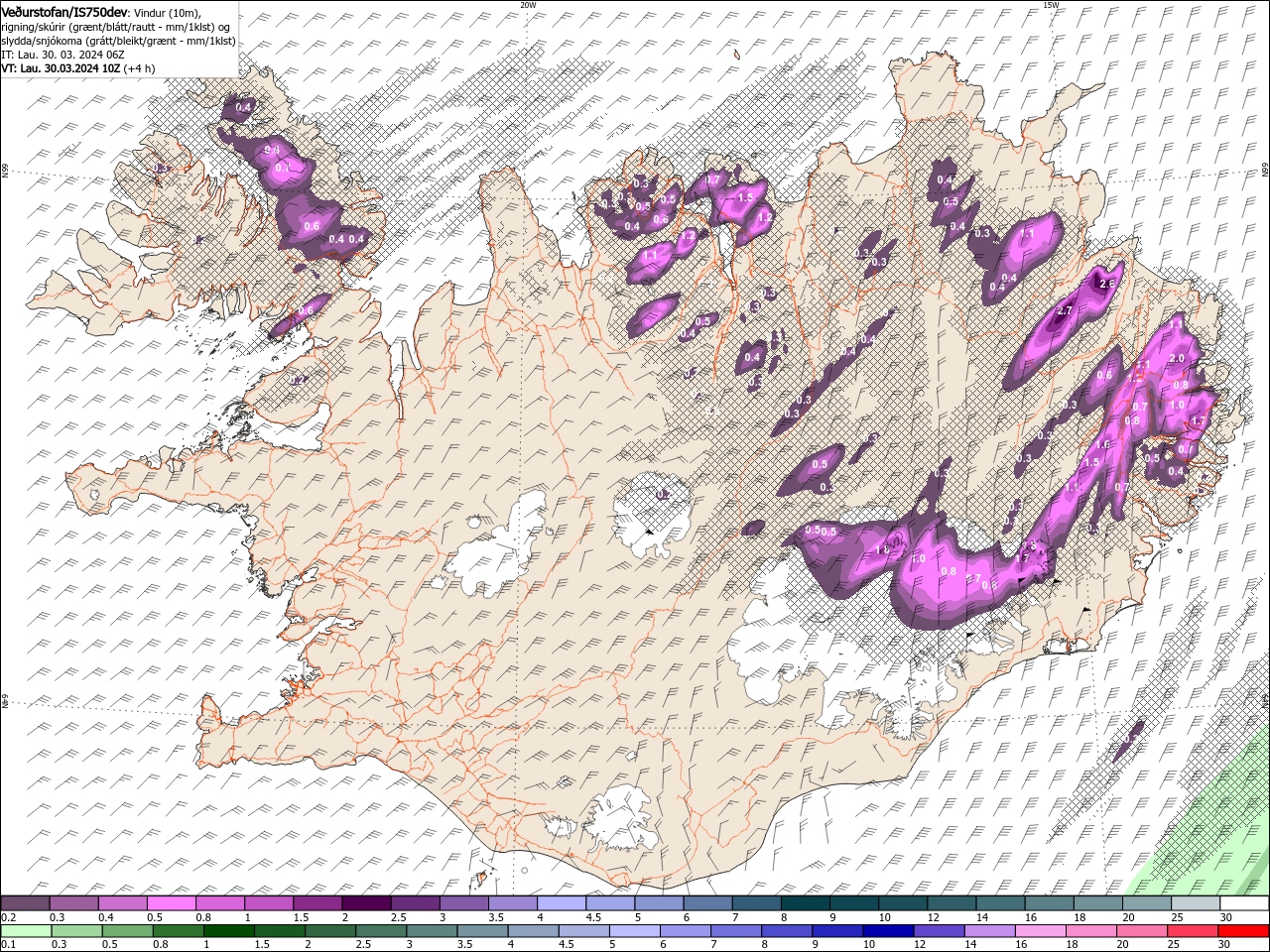
Task: Click the Veðurstofan/IS750dev title text
Action: [x=63, y=11]
